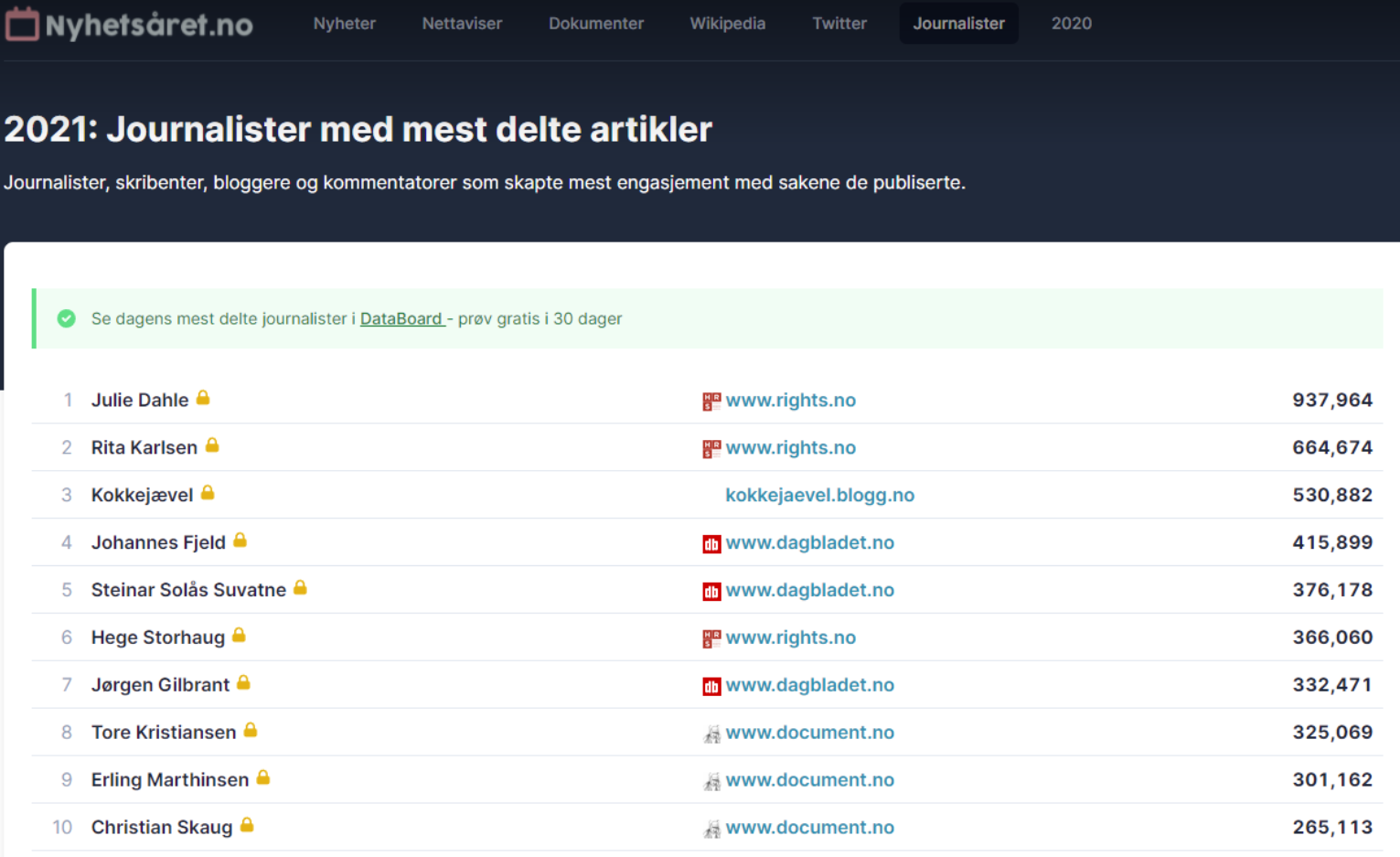The image size is (1400, 857).
Task: Open the DataBoard link in the banner
Action: 401,318
